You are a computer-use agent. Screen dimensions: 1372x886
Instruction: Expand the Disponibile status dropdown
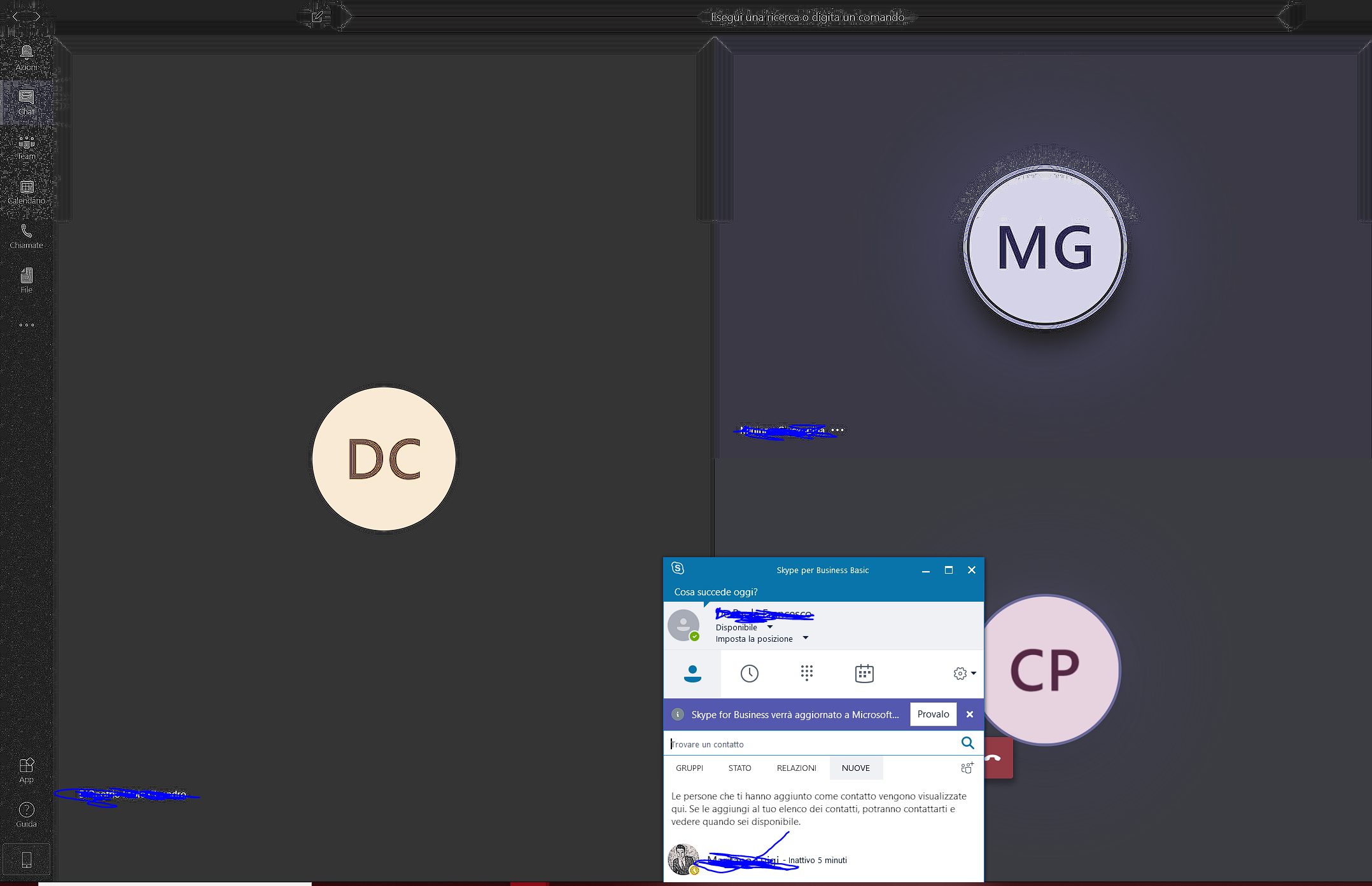pyautogui.click(x=770, y=627)
